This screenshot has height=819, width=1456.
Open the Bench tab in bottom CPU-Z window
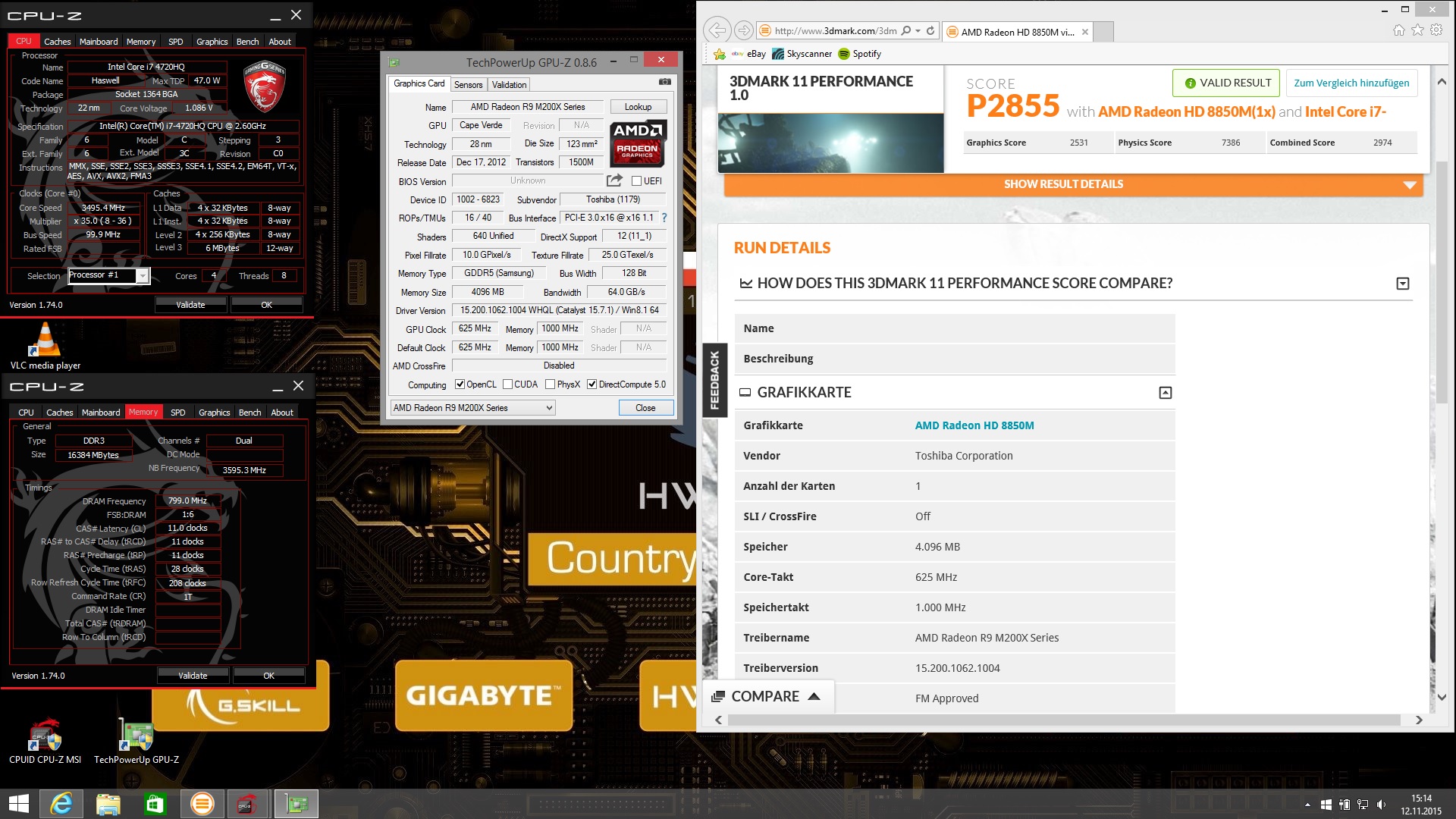coord(249,413)
